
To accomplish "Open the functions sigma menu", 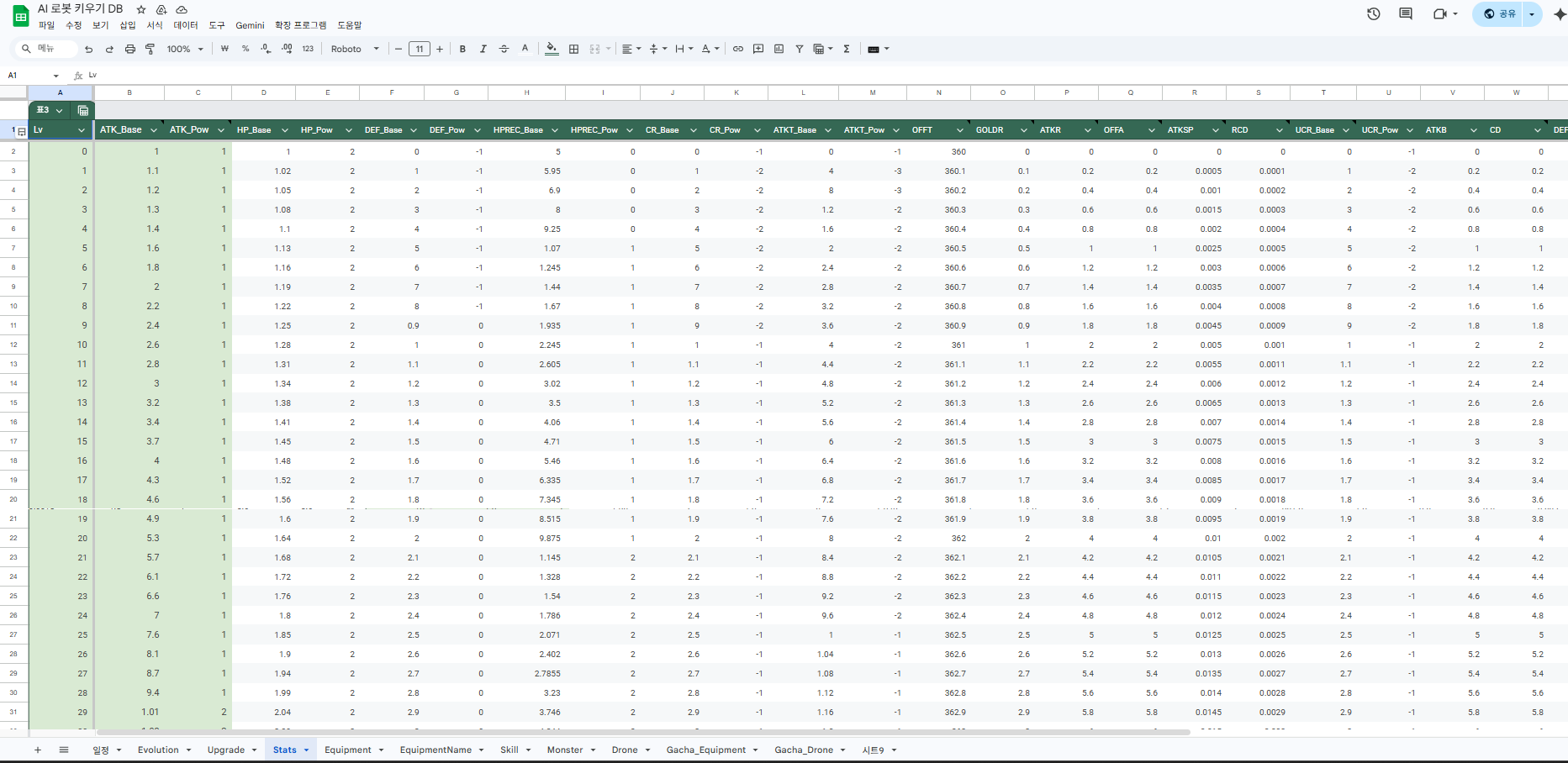I will [x=847, y=49].
